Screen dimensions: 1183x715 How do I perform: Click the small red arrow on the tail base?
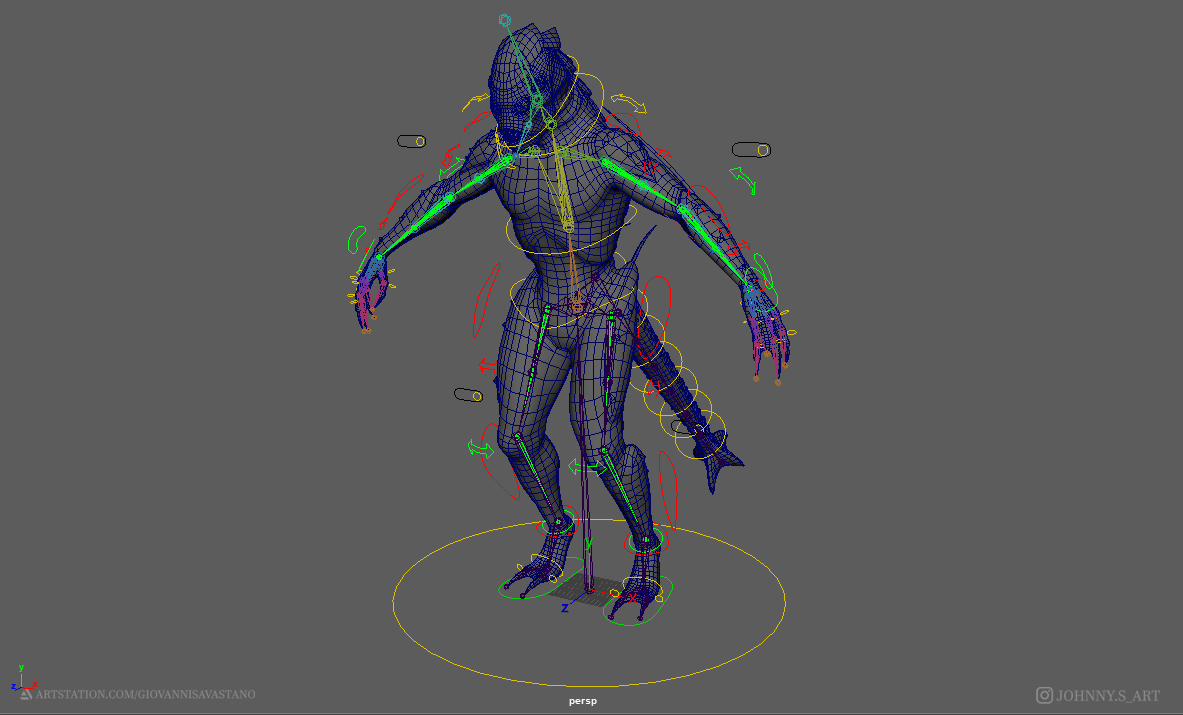(653, 387)
